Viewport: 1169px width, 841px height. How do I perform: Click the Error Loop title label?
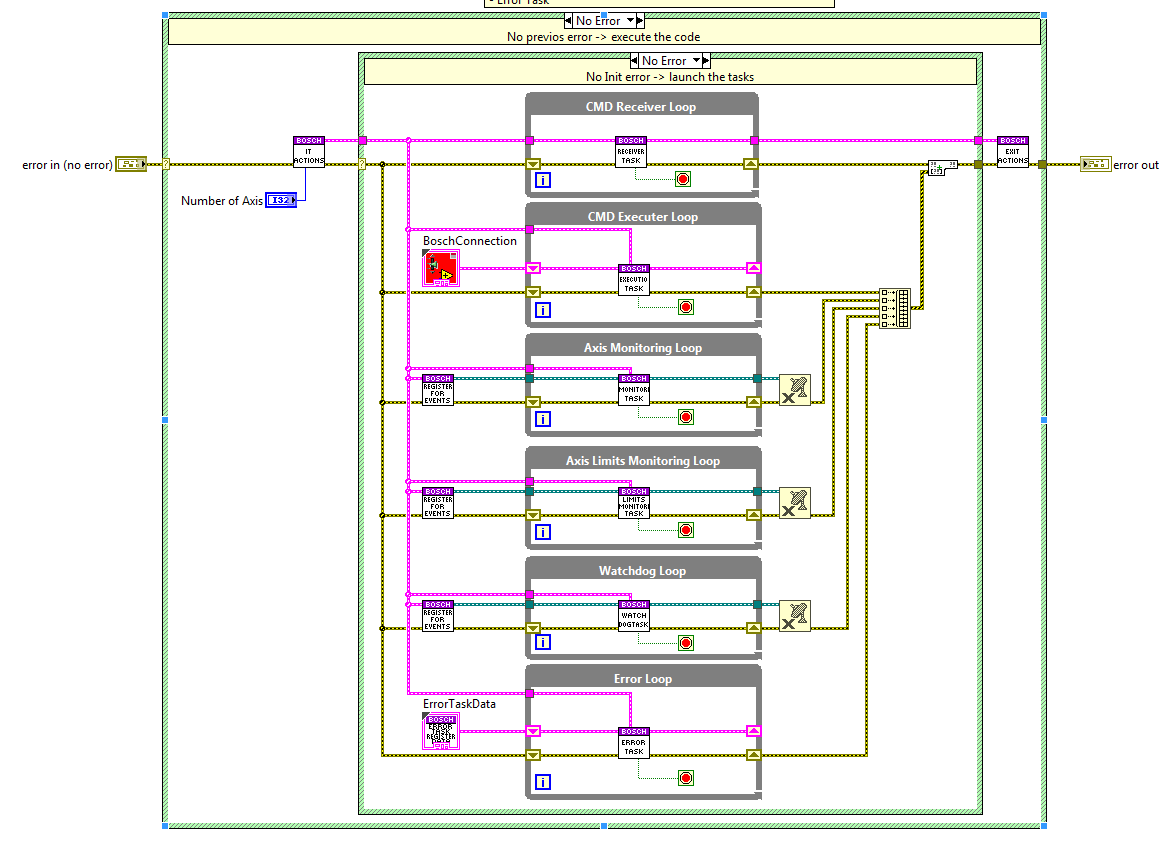(643, 679)
